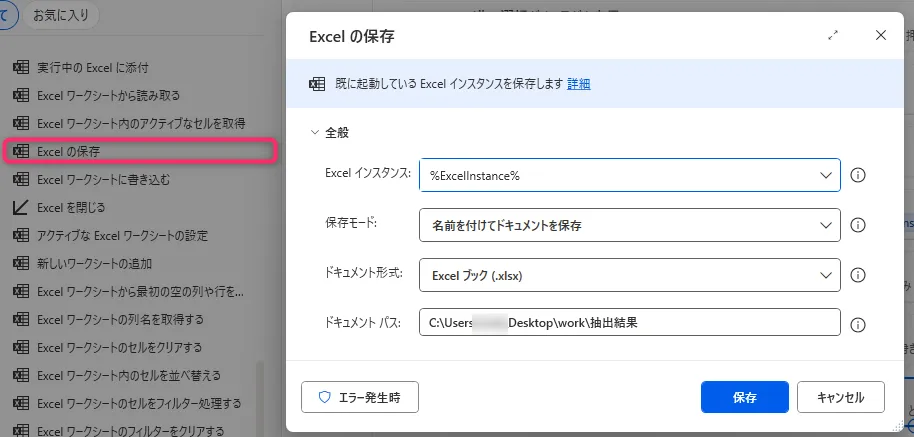Collapse the 全般 section

tap(316, 132)
